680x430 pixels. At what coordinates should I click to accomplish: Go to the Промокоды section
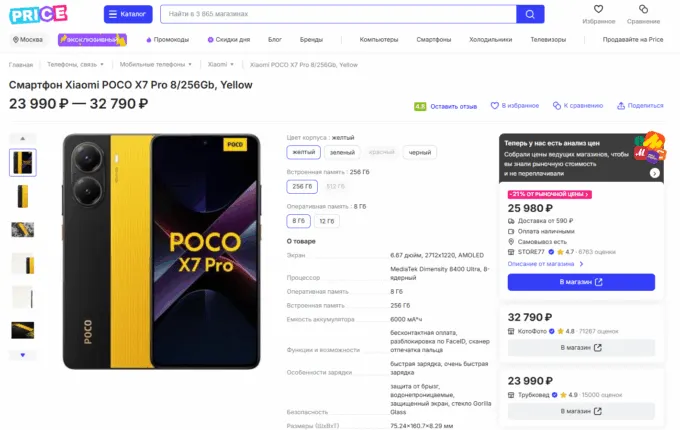click(168, 39)
